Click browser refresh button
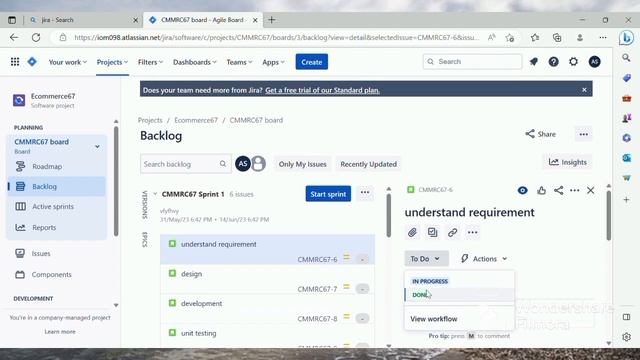Screen dimensions: 640x360 point(36,38)
